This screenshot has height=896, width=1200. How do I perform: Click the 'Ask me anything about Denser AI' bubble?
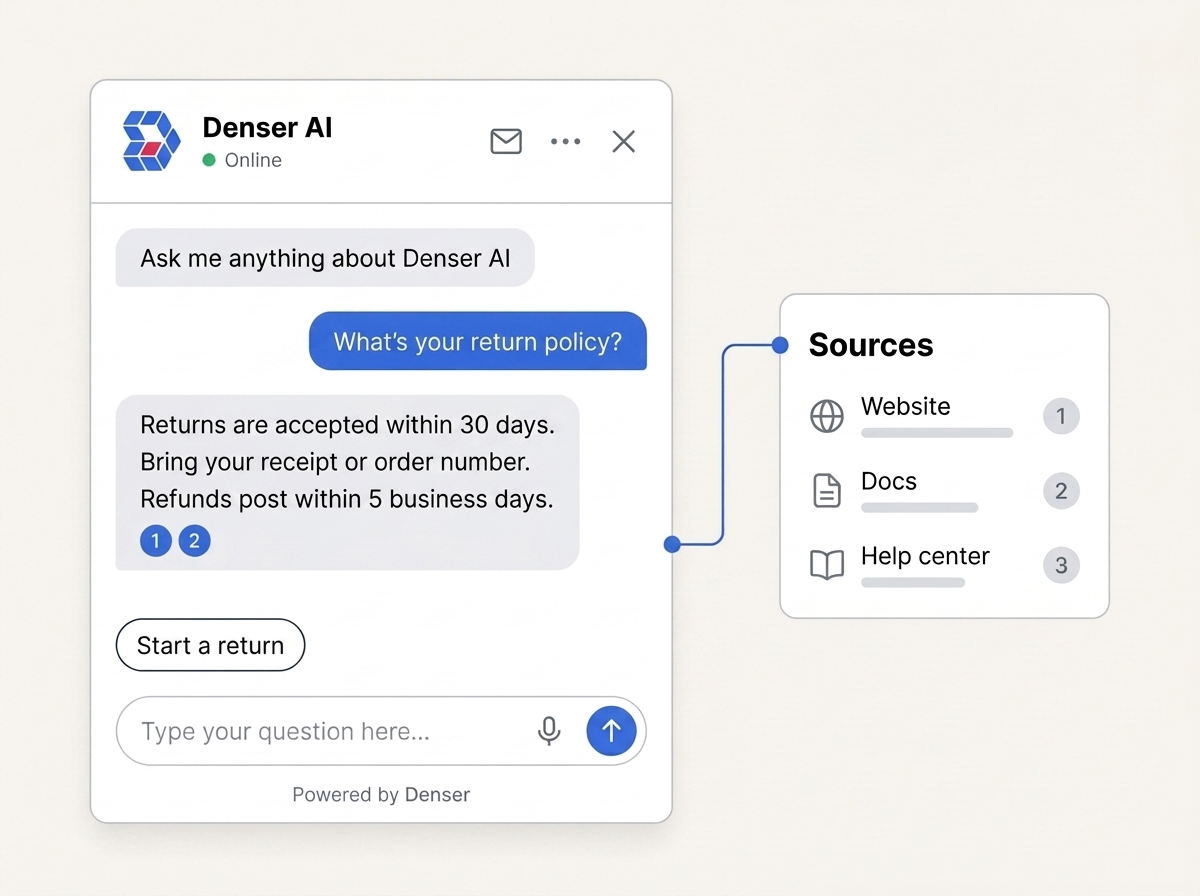(x=325, y=258)
